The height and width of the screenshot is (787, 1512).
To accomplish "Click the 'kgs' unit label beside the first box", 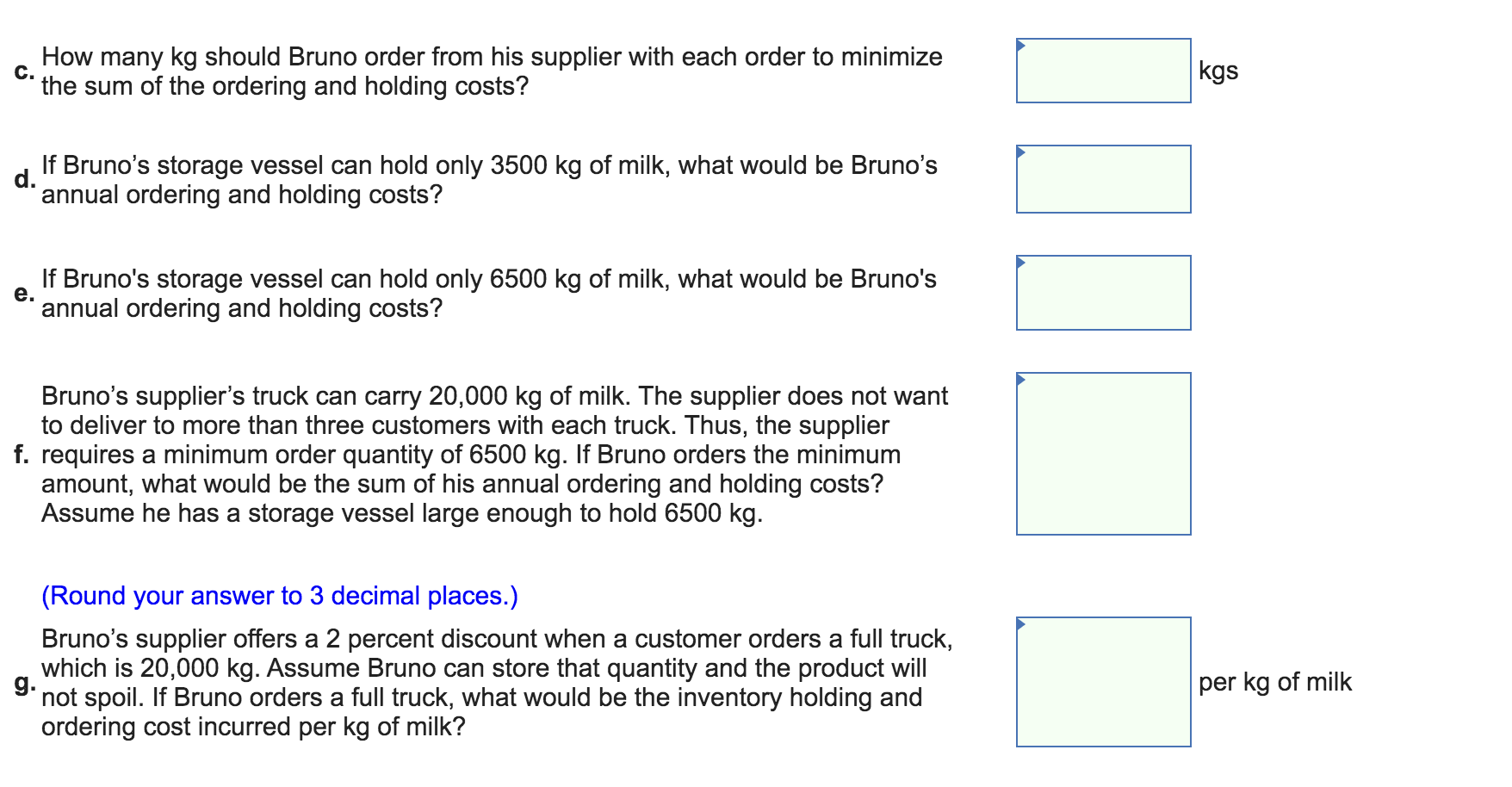I will click(1219, 71).
